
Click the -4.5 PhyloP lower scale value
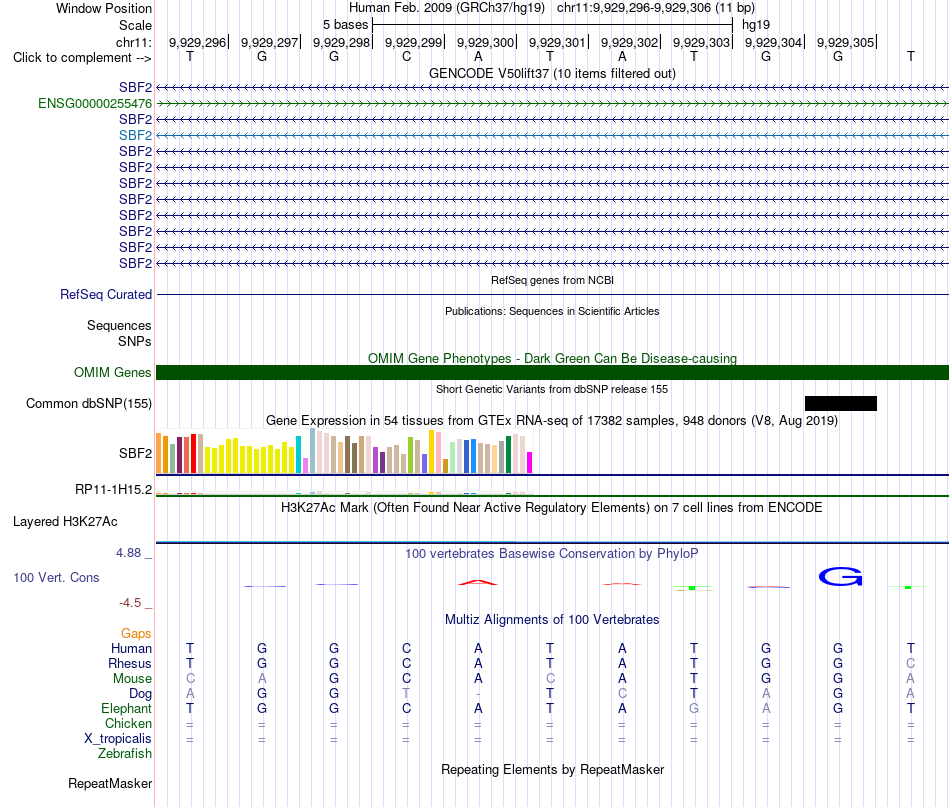point(130,603)
